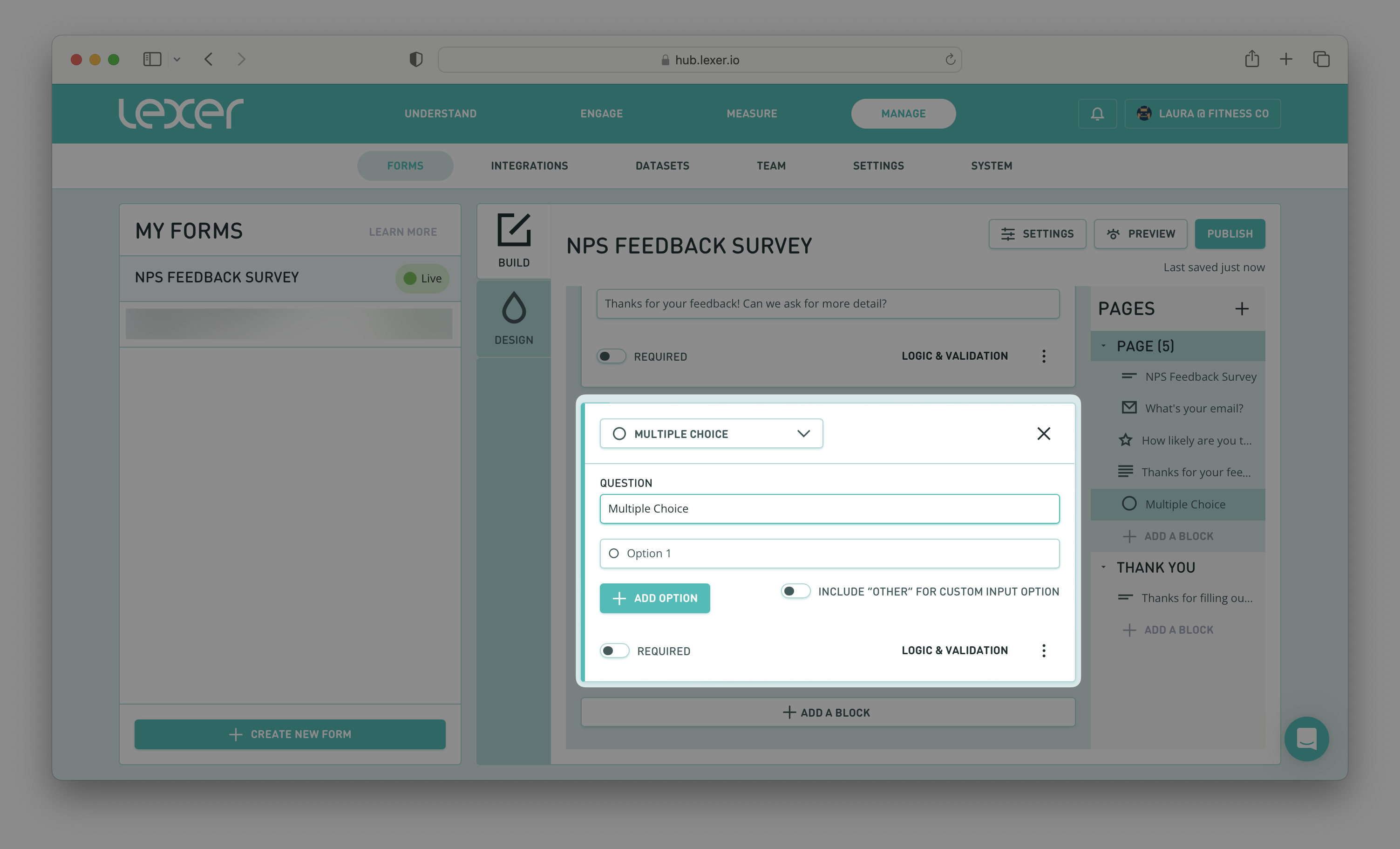Click the privacy shield icon
Viewport: 1400px width, 849px height.
(416, 59)
